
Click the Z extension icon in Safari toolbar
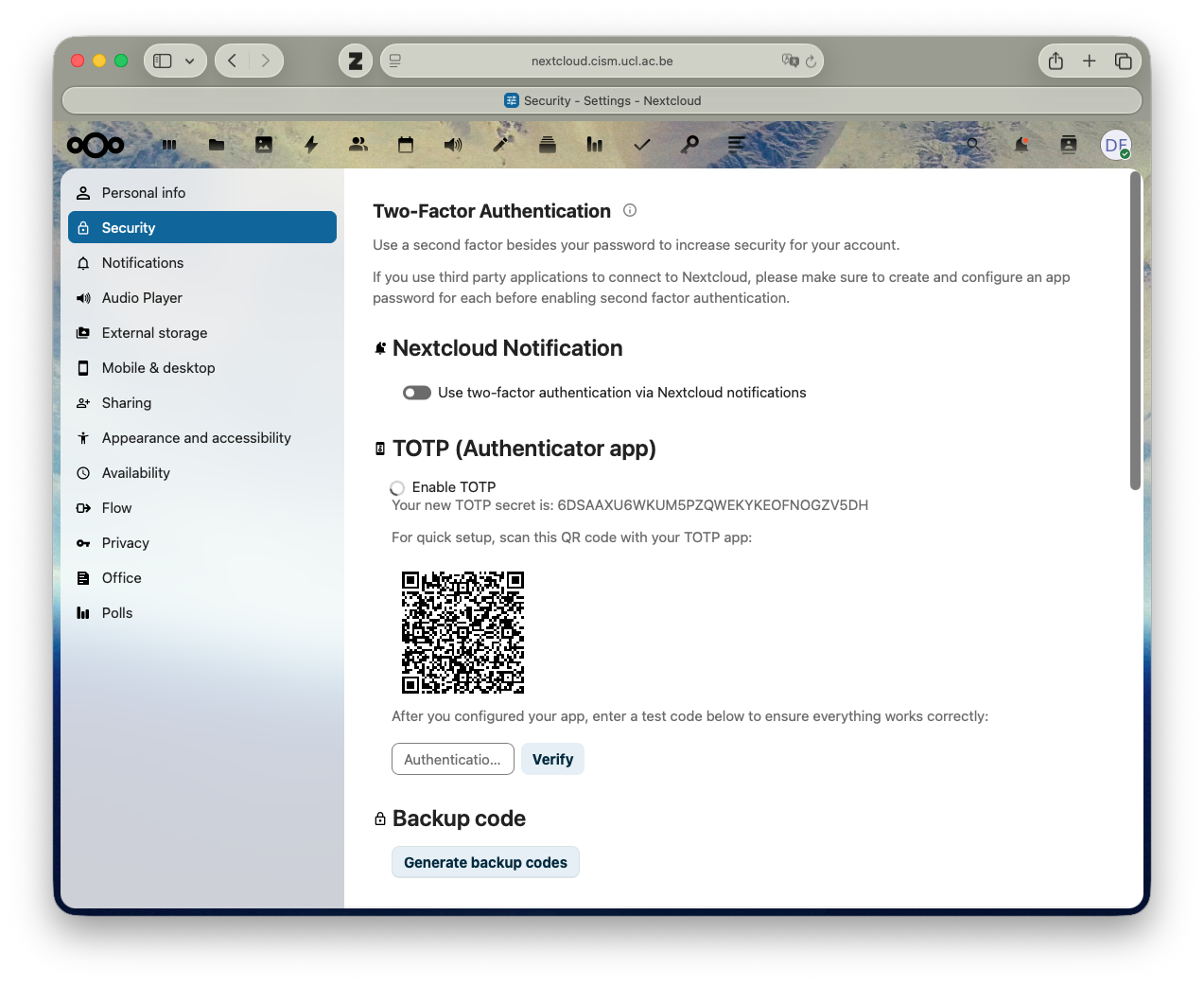point(356,61)
